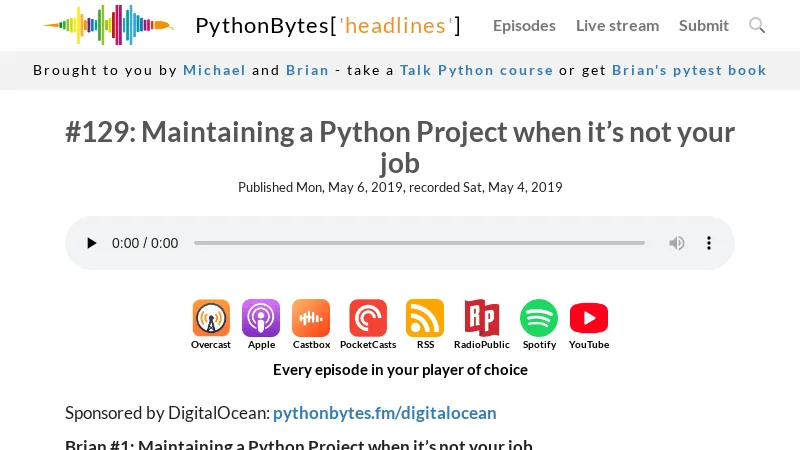The width and height of the screenshot is (800, 450).
Task: Visit the pythonbytes.fm/digitalocean sponsor link
Action: pyautogui.click(x=384, y=413)
